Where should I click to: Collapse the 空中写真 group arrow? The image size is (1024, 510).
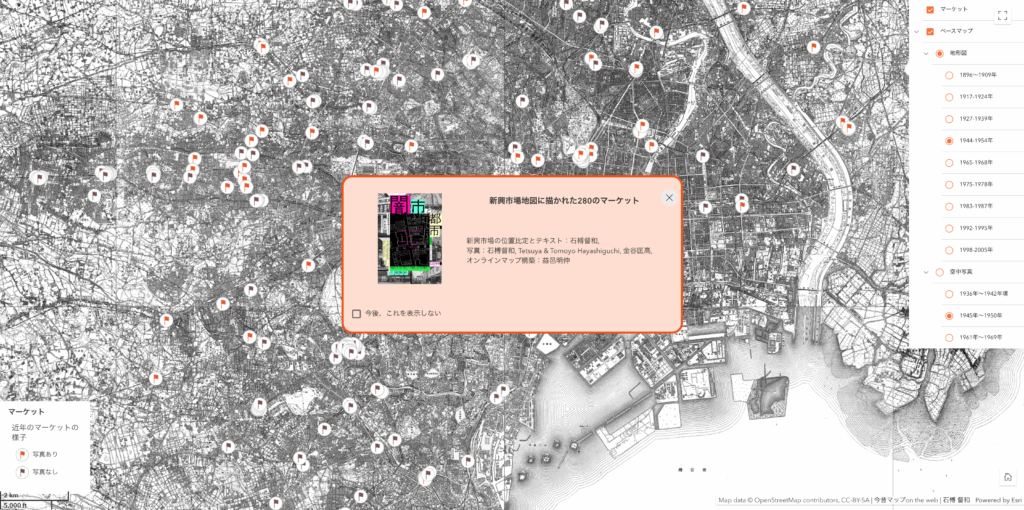926,272
